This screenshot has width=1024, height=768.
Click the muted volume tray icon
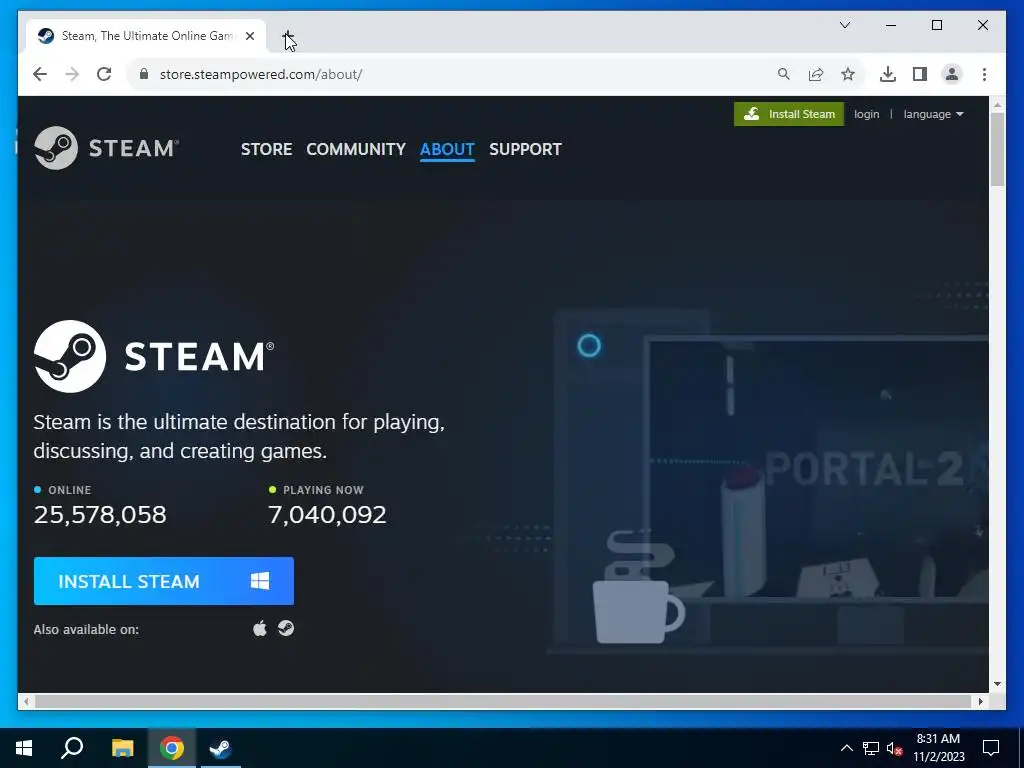[x=895, y=748]
